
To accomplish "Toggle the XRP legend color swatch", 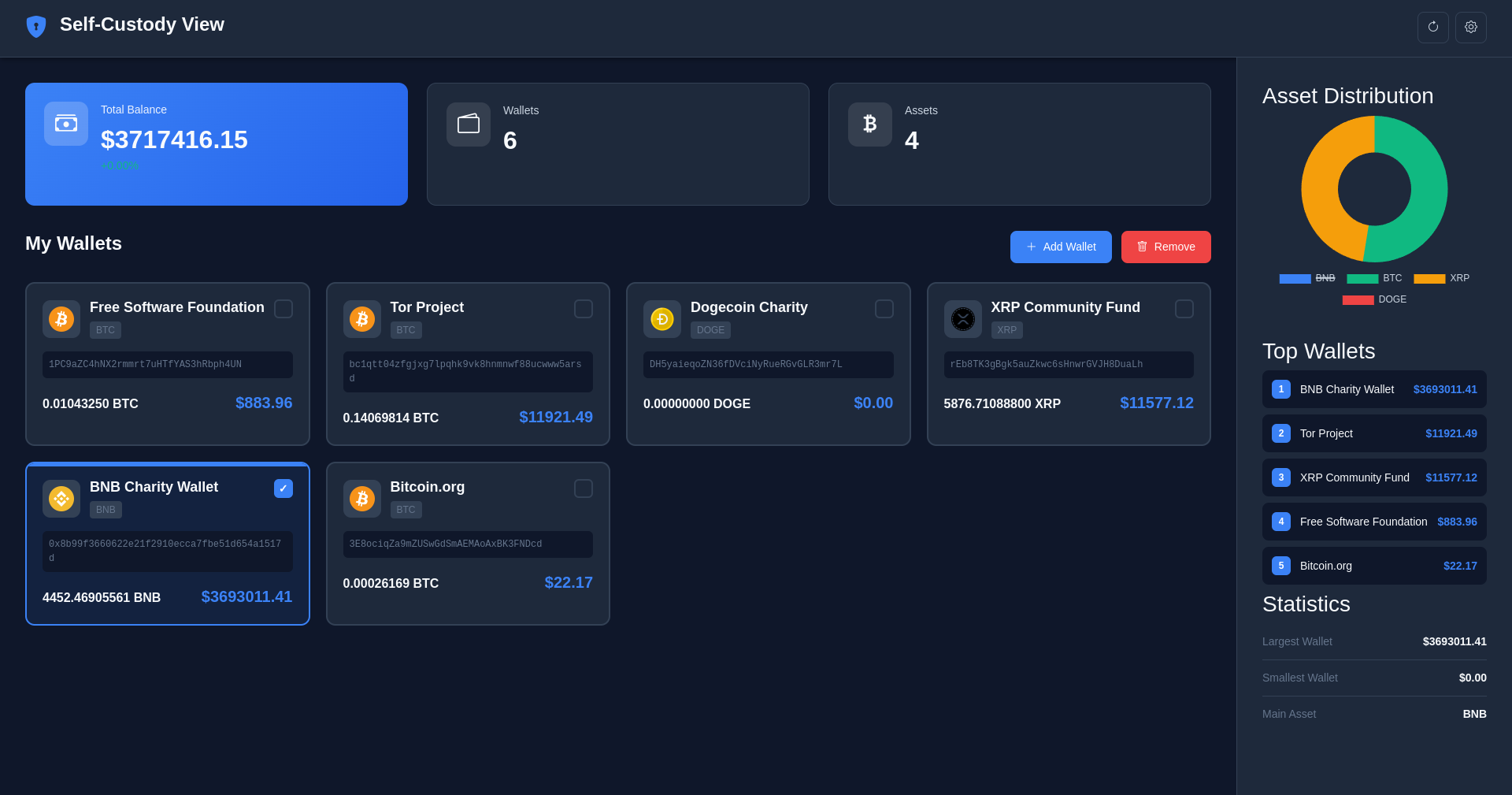I will [1429, 279].
